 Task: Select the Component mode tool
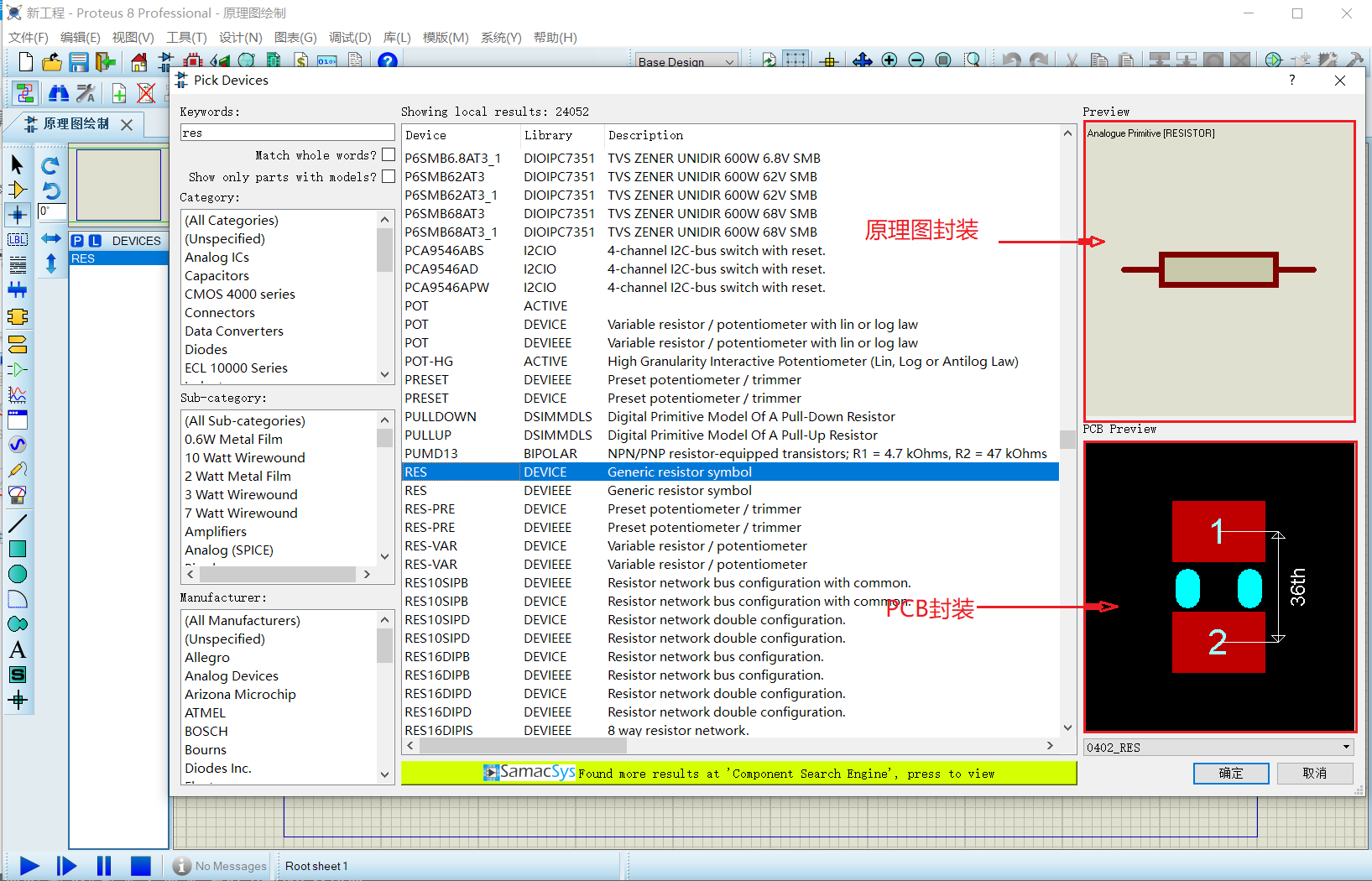click(x=17, y=190)
